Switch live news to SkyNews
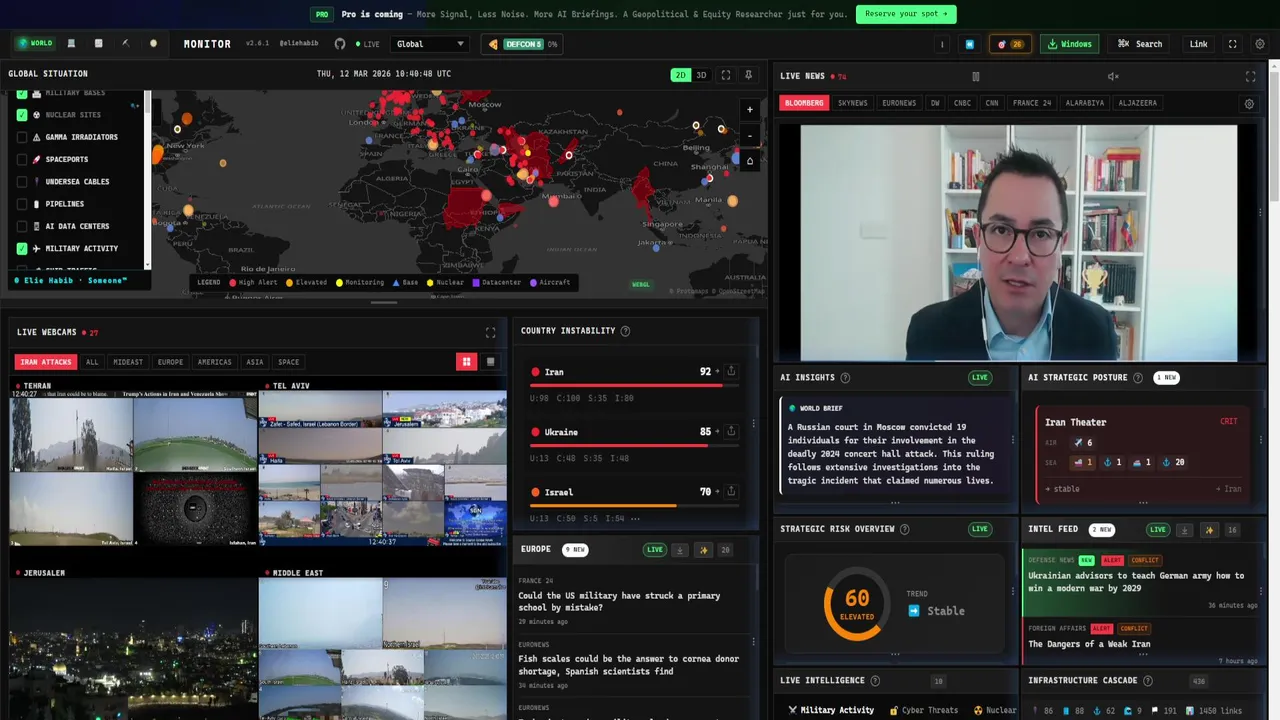 pos(853,103)
